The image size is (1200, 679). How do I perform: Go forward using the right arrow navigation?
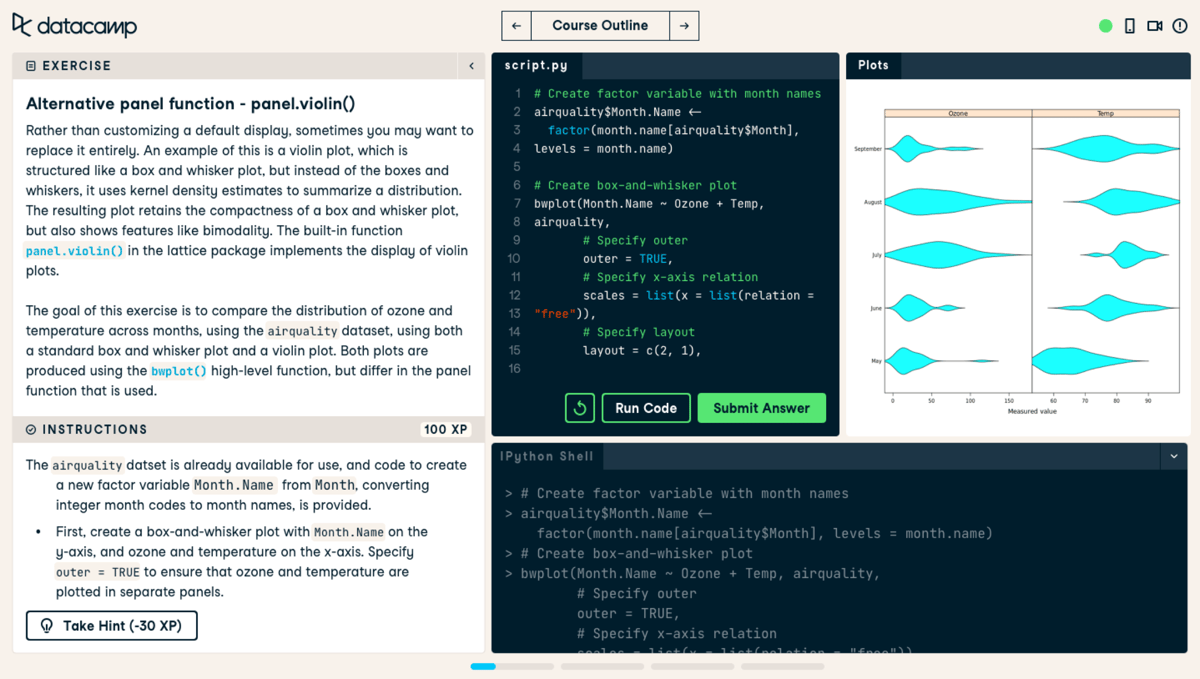(684, 25)
